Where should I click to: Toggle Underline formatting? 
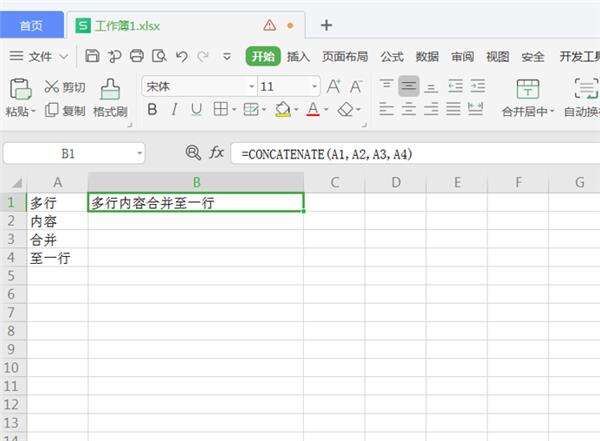[196, 110]
